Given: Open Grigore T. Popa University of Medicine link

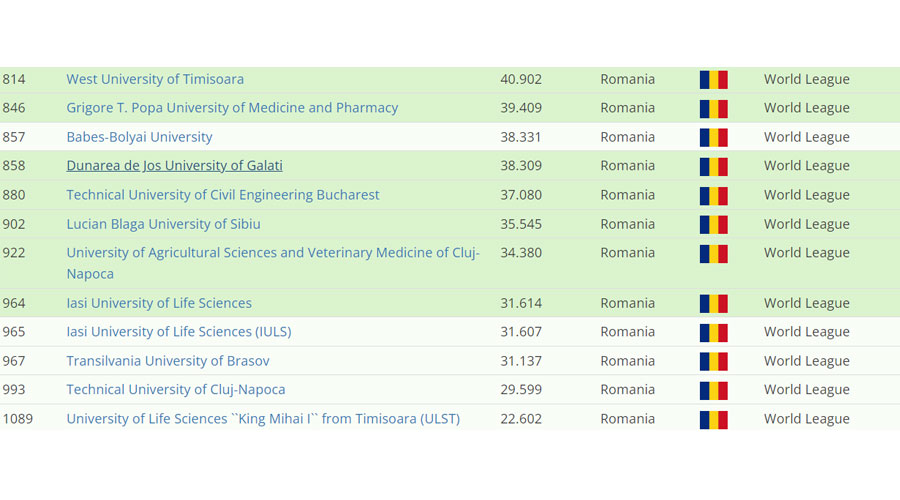Looking at the screenshot, I should [x=232, y=108].
